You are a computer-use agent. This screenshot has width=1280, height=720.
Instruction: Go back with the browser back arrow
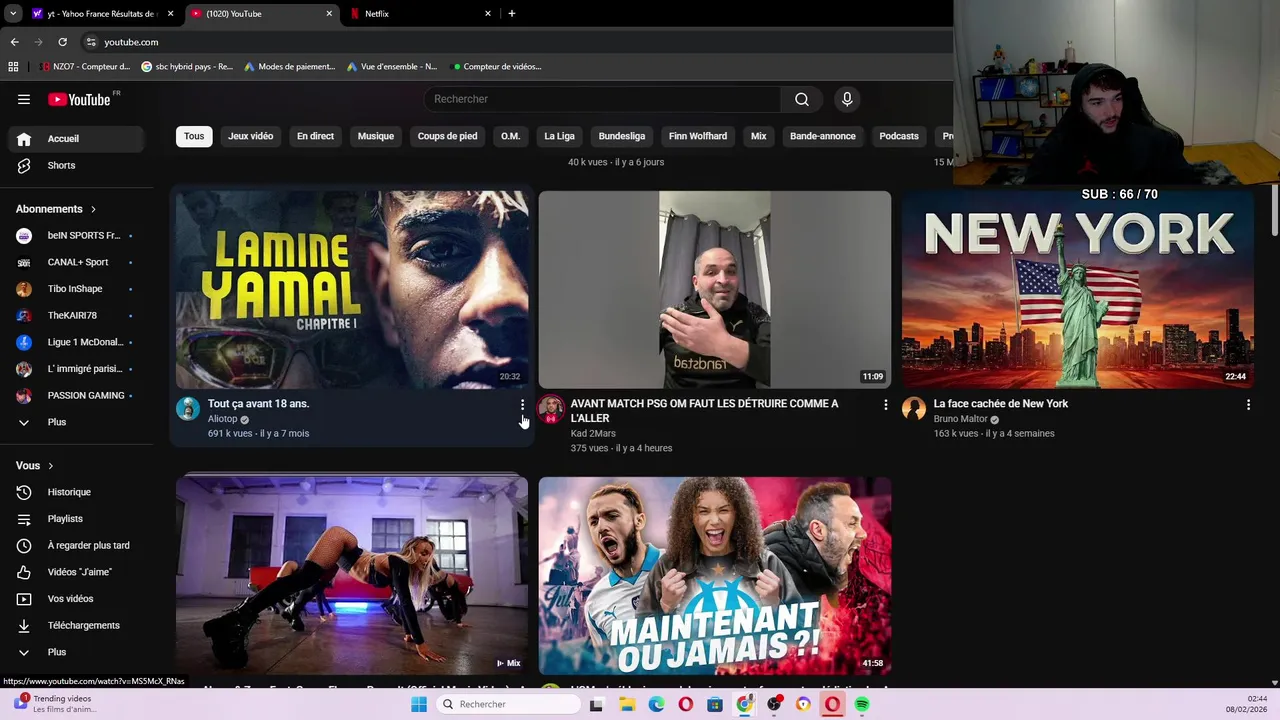tap(14, 42)
